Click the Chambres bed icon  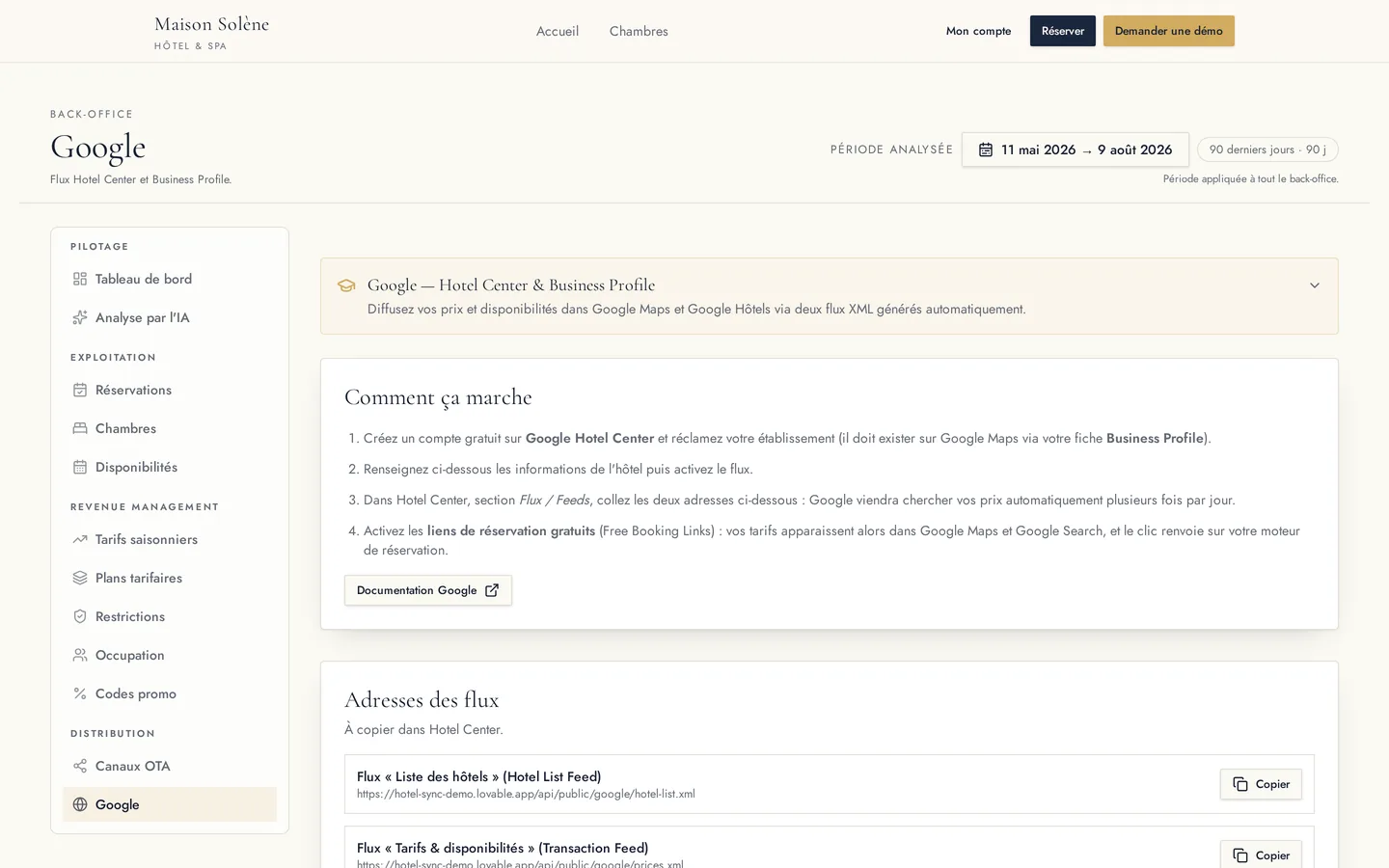pos(80,428)
